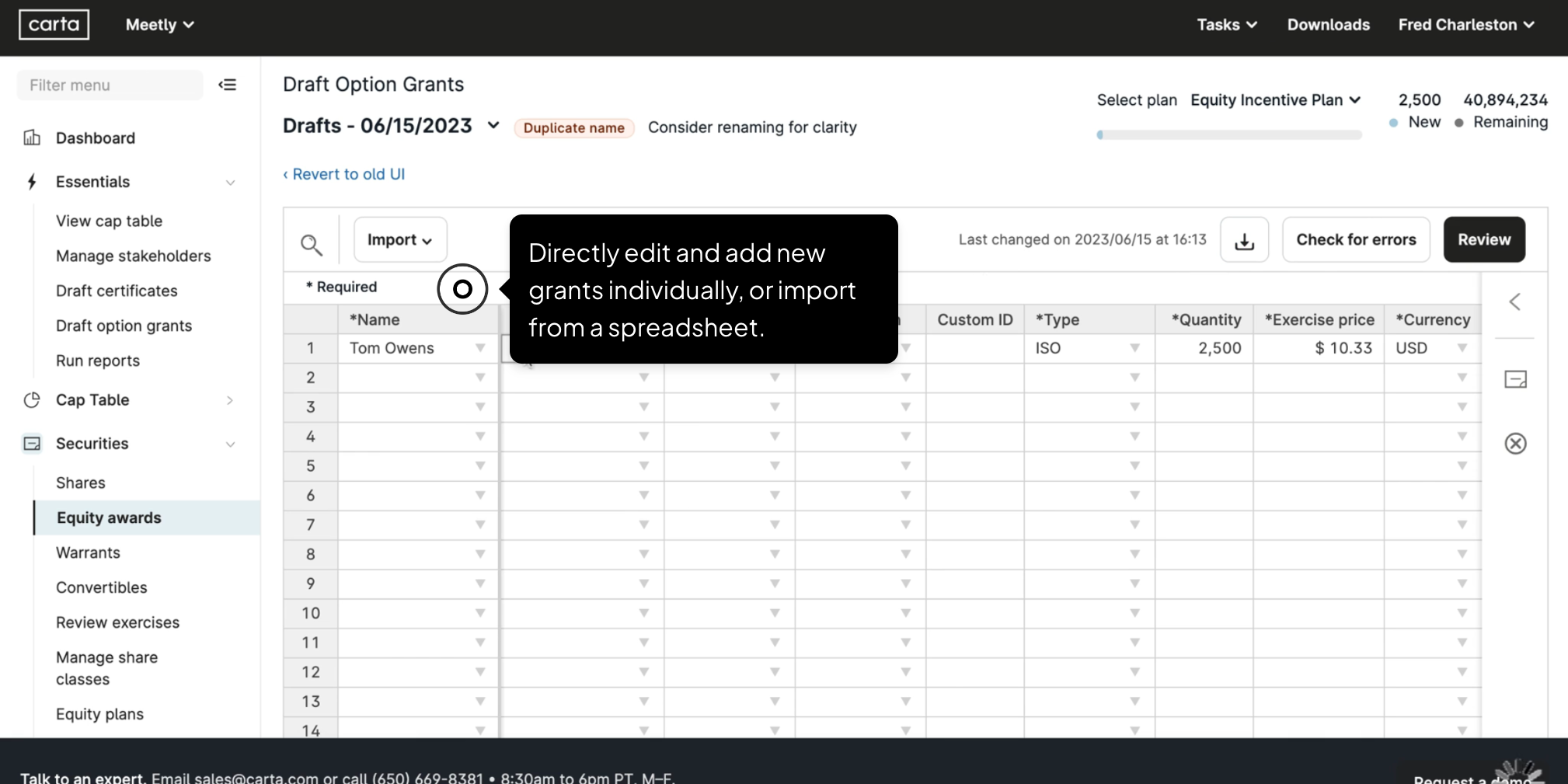The height and width of the screenshot is (784, 1568).
Task: Expand the Cap Table section chevron
Action: pyautogui.click(x=230, y=400)
